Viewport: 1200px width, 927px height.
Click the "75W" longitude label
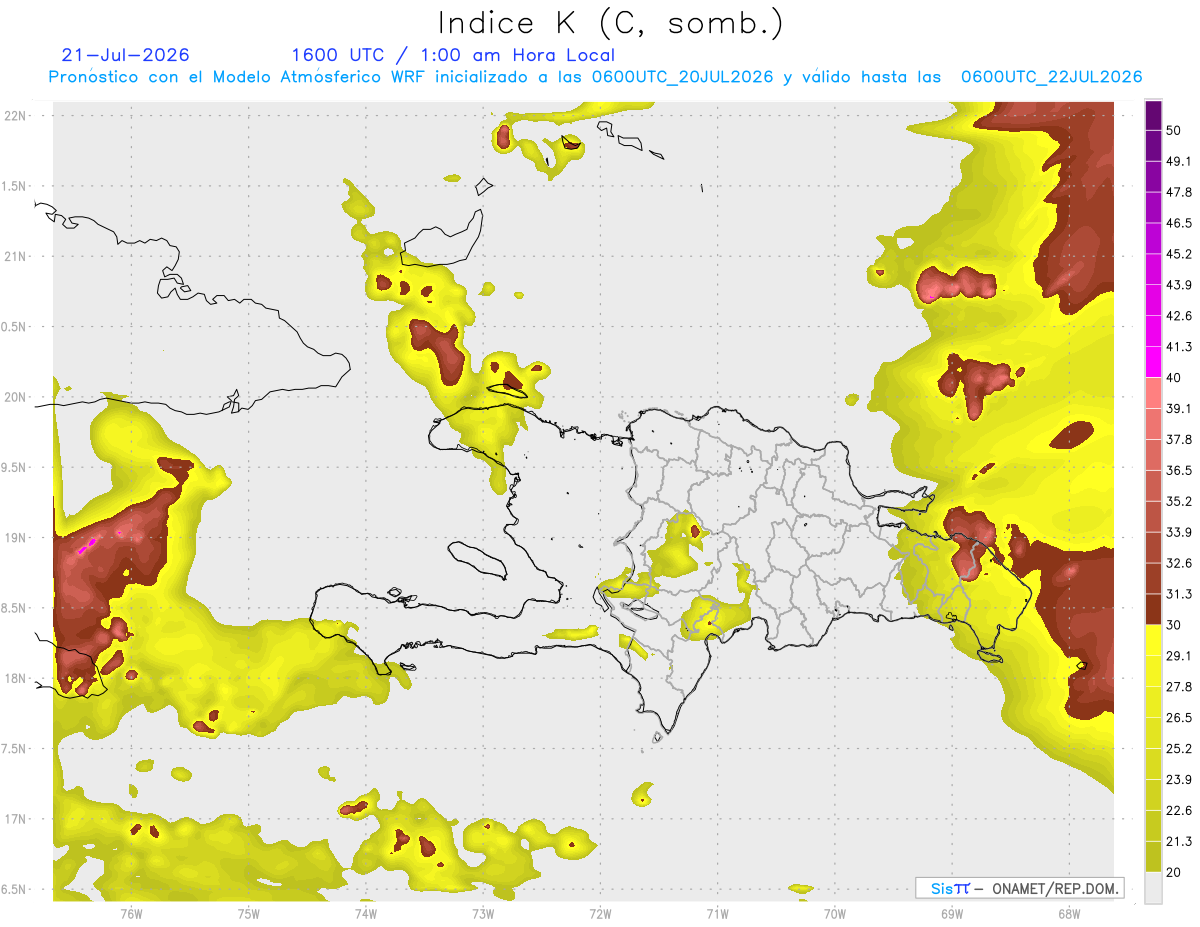(x=249, y=914)
